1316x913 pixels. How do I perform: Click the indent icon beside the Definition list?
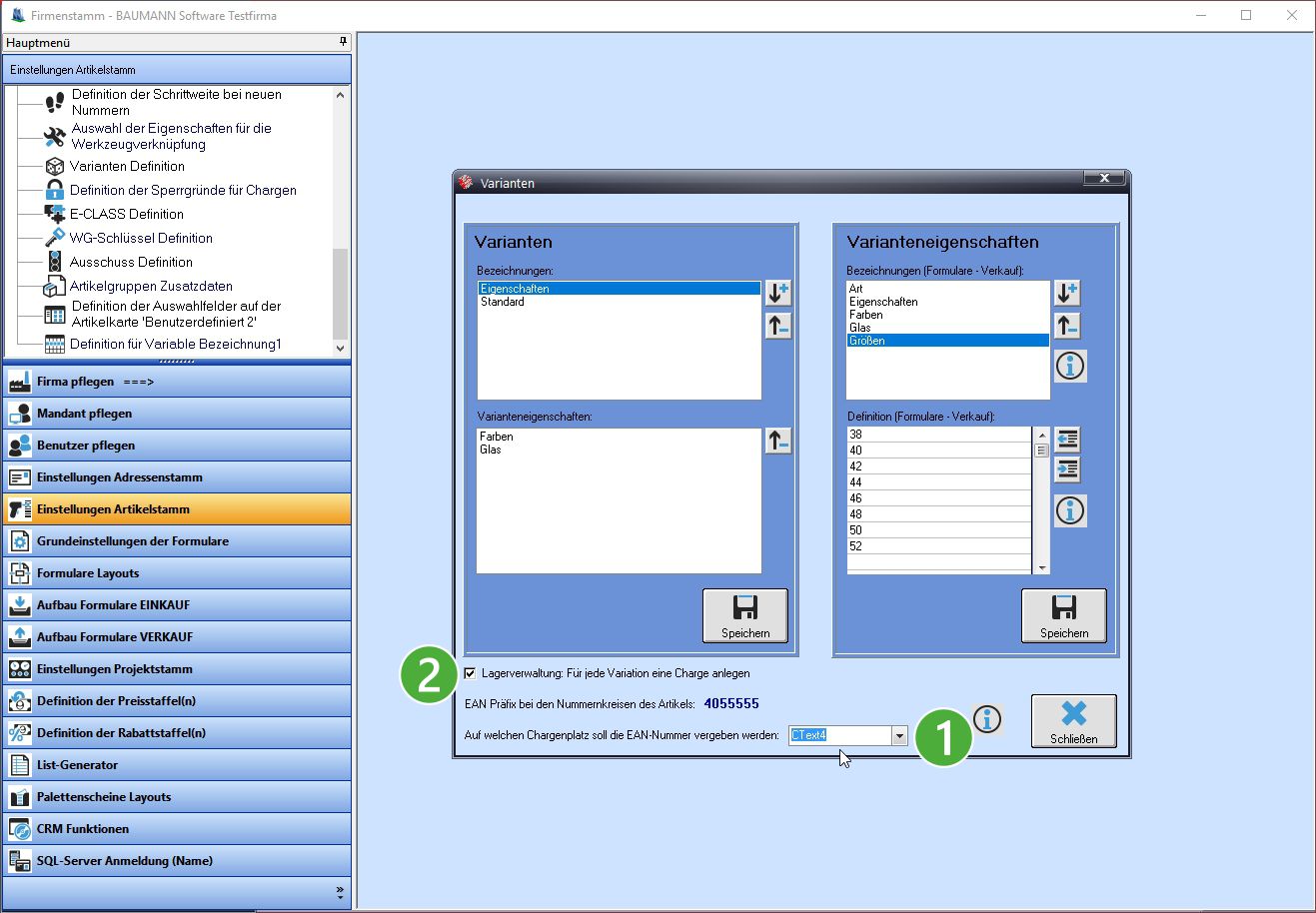pos(1067,469)
